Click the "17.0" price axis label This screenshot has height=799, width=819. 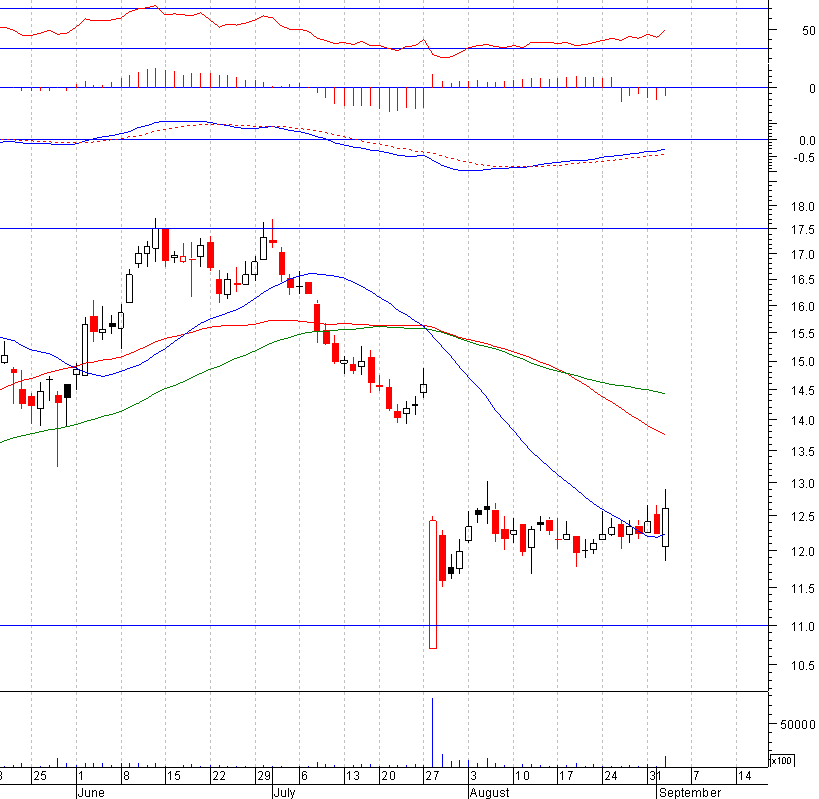803,255
